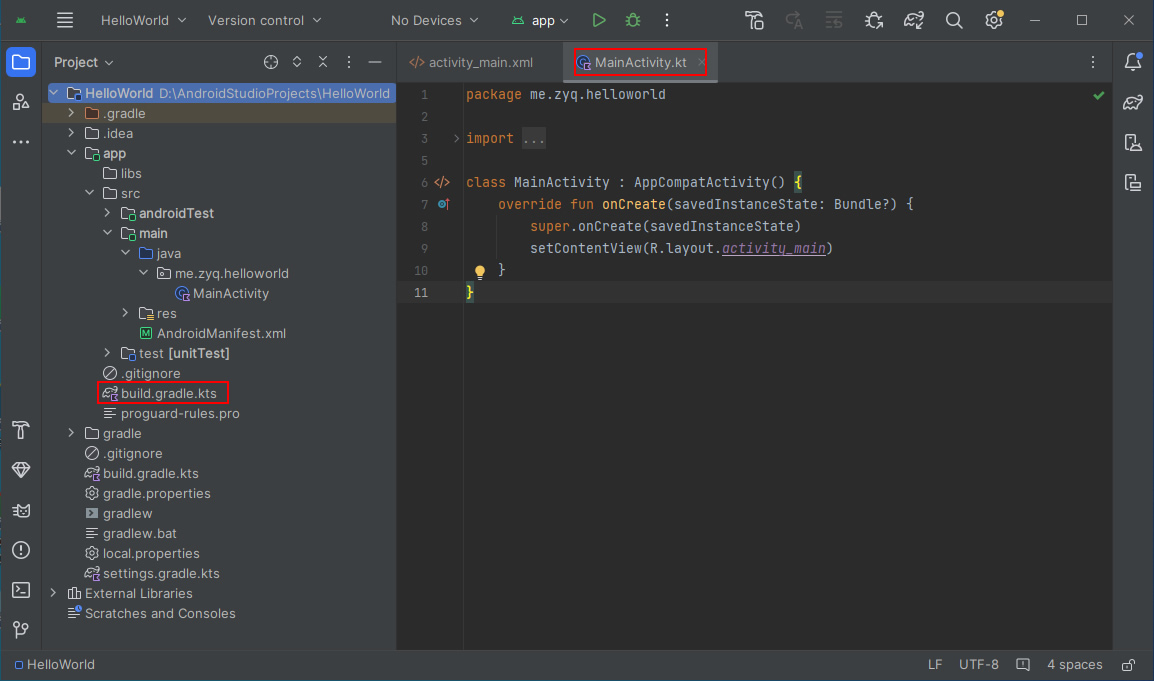Open Notifications bell in right sidebar

pyautogui.click(x=1133, y=62)
